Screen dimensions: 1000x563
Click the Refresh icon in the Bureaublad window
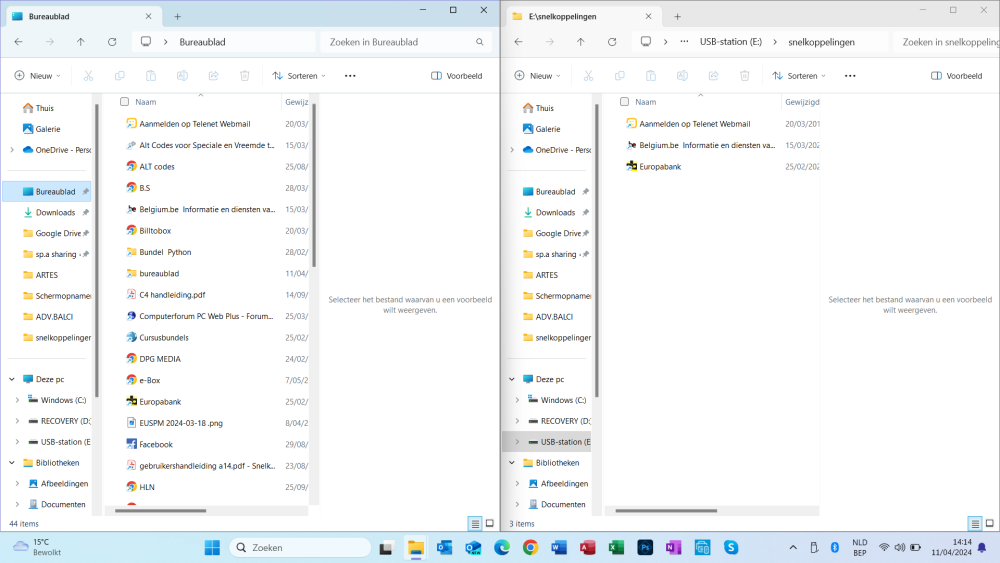pyautogui.click(x=112, y=42)
